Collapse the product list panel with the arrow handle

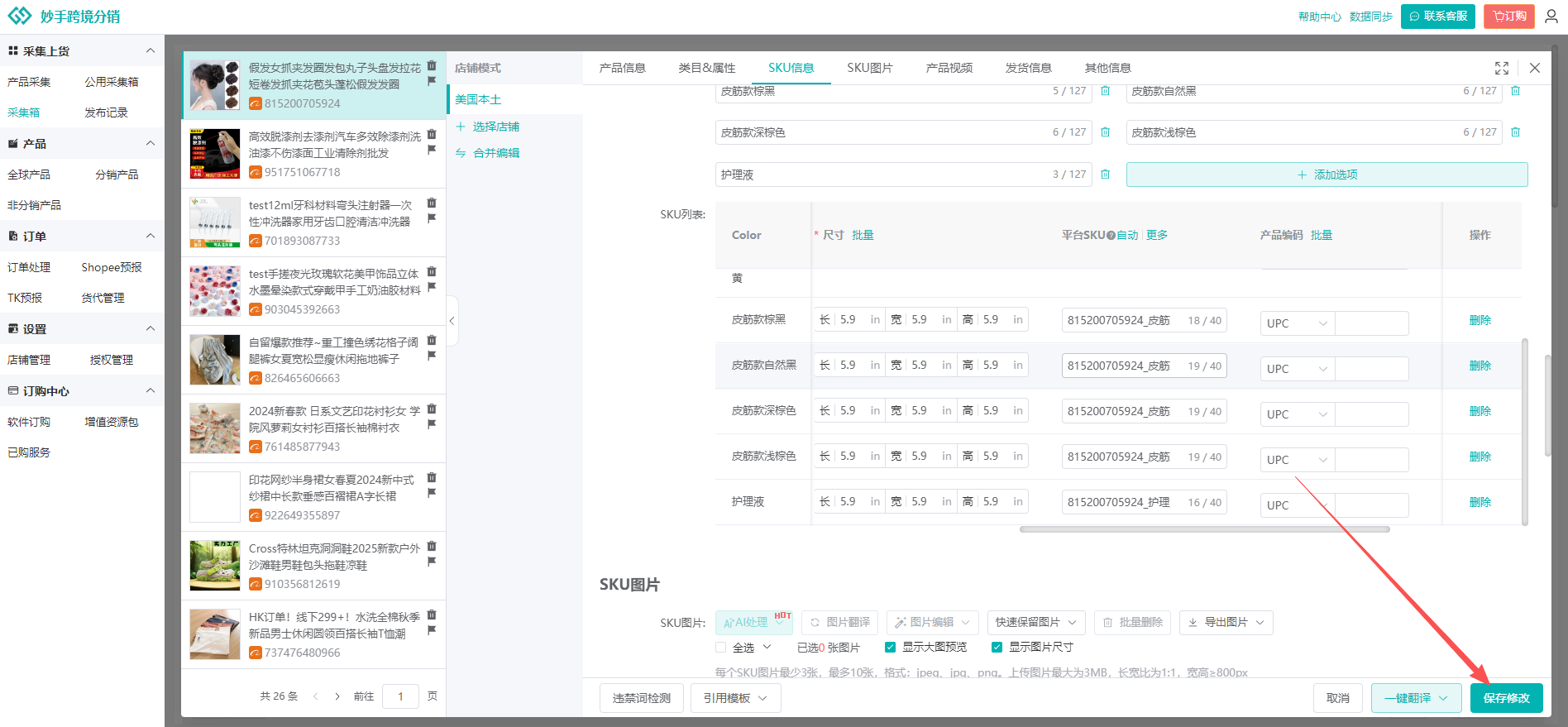pos(452,321)
